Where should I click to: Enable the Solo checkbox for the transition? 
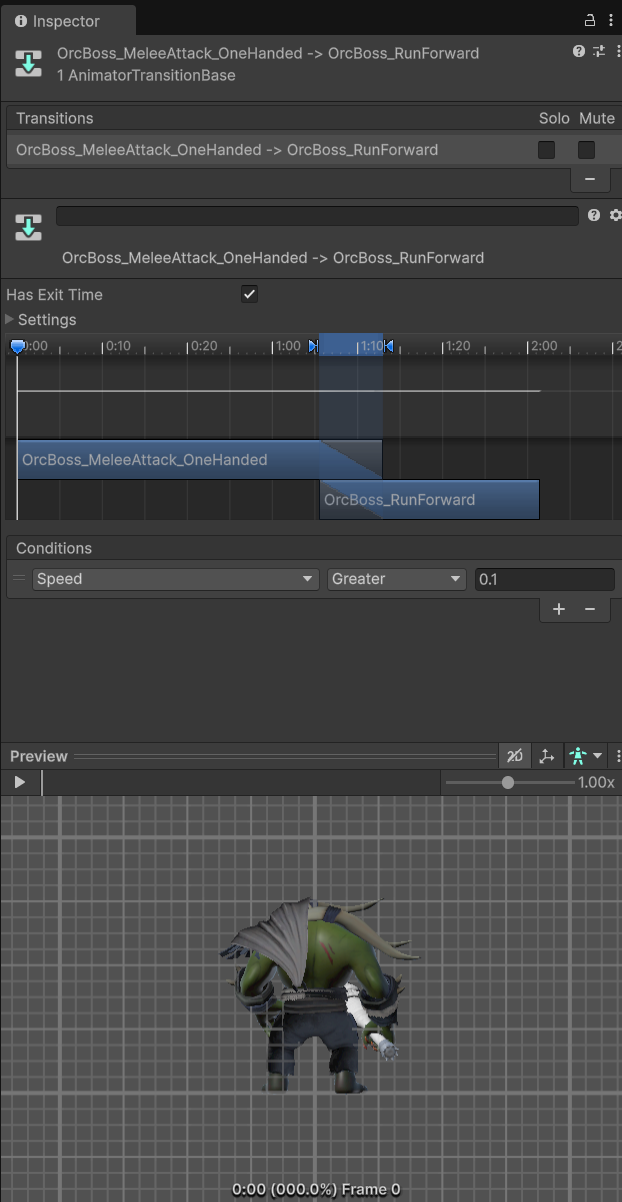click(x=546, y=150)
